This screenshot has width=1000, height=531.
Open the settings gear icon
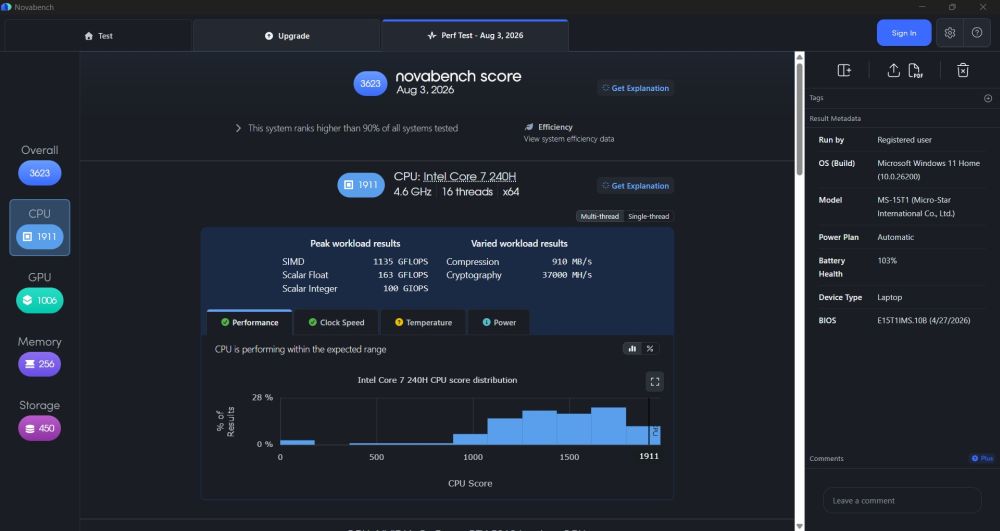point(950,33)
